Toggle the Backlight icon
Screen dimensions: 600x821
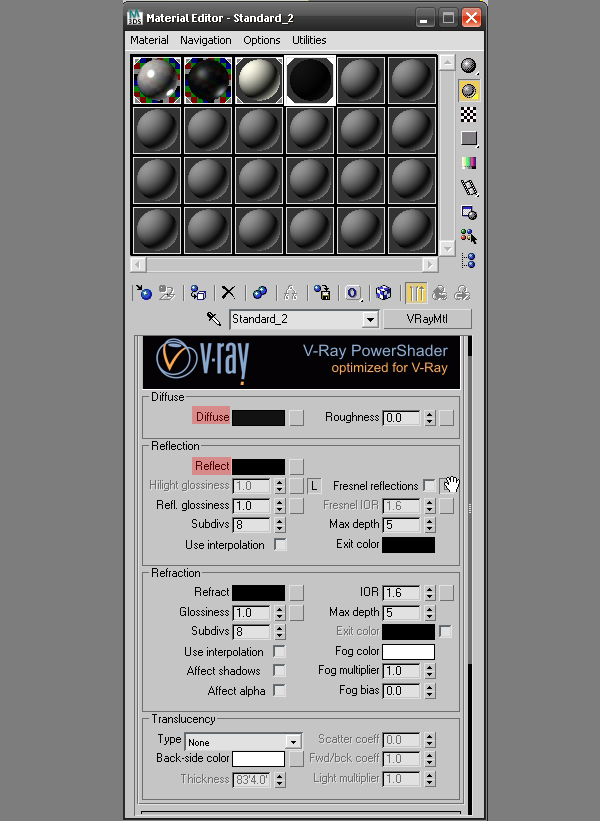(469, 91)
